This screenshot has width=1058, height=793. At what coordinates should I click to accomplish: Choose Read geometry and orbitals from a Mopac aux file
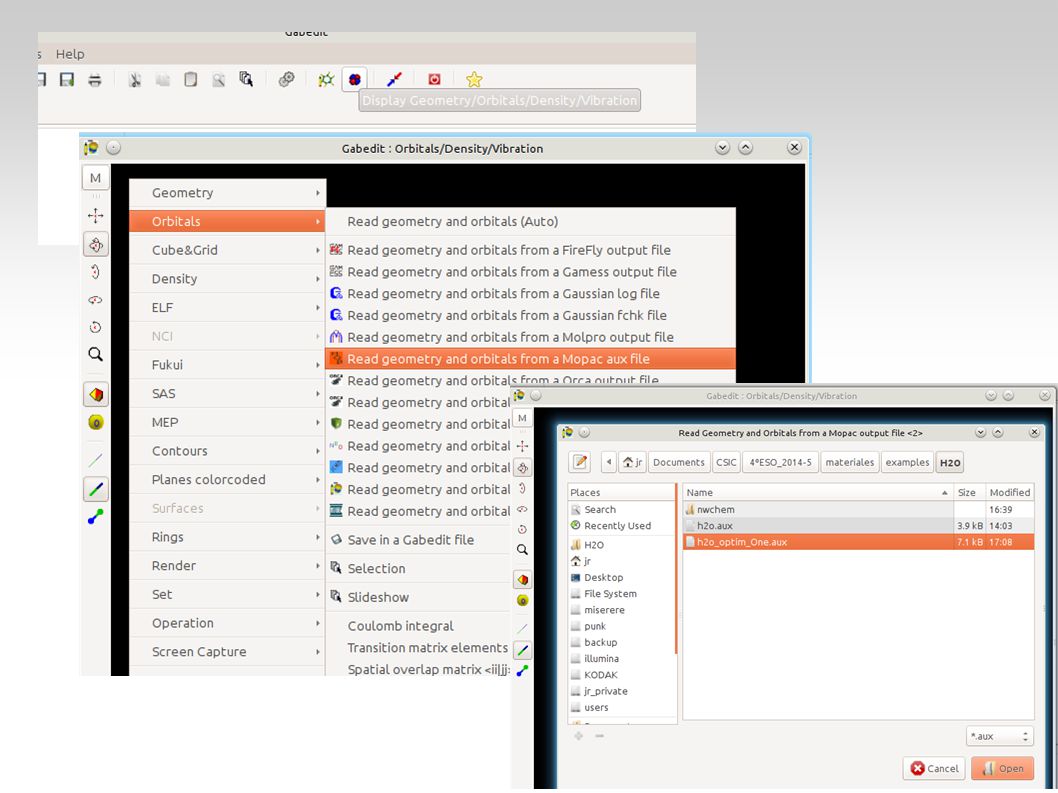pyautogui.click(x=530, y=359)
